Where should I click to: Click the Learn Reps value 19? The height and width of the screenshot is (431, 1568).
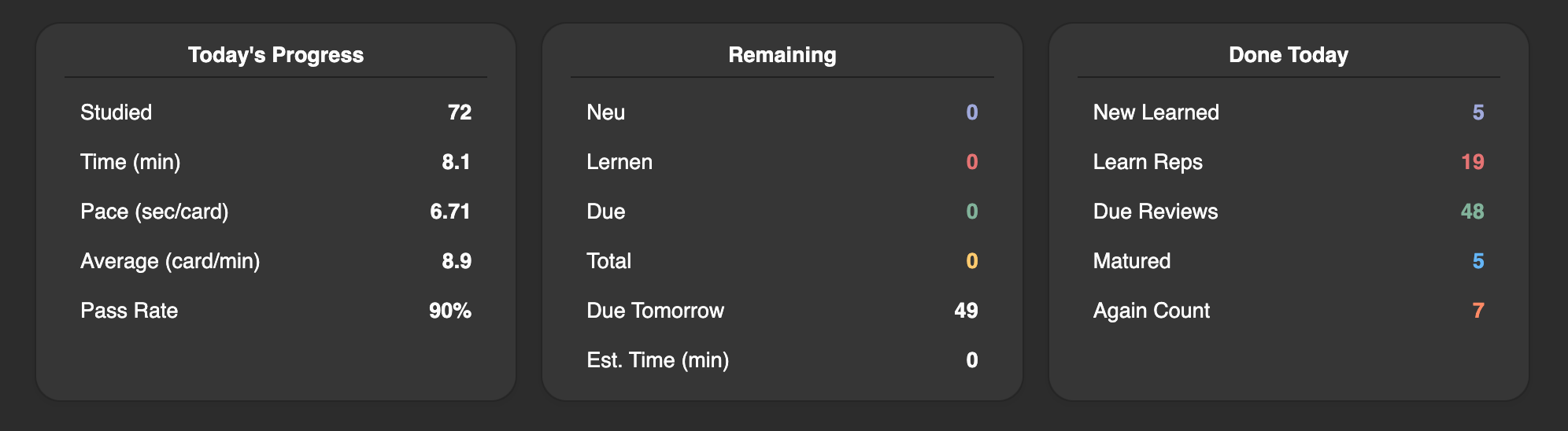tap(1472, 162)
